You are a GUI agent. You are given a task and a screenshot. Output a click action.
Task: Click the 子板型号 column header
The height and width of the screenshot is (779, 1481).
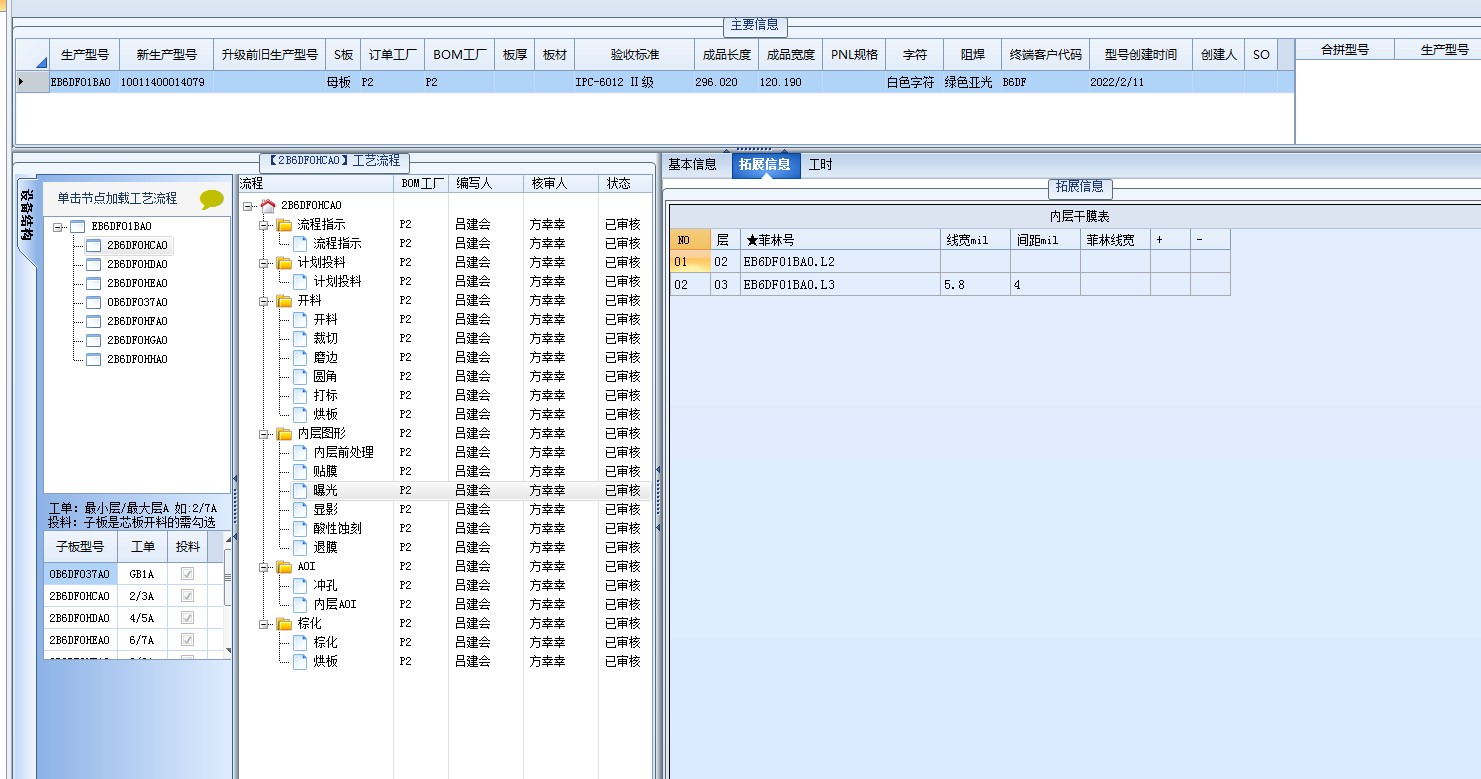point(80,547)
